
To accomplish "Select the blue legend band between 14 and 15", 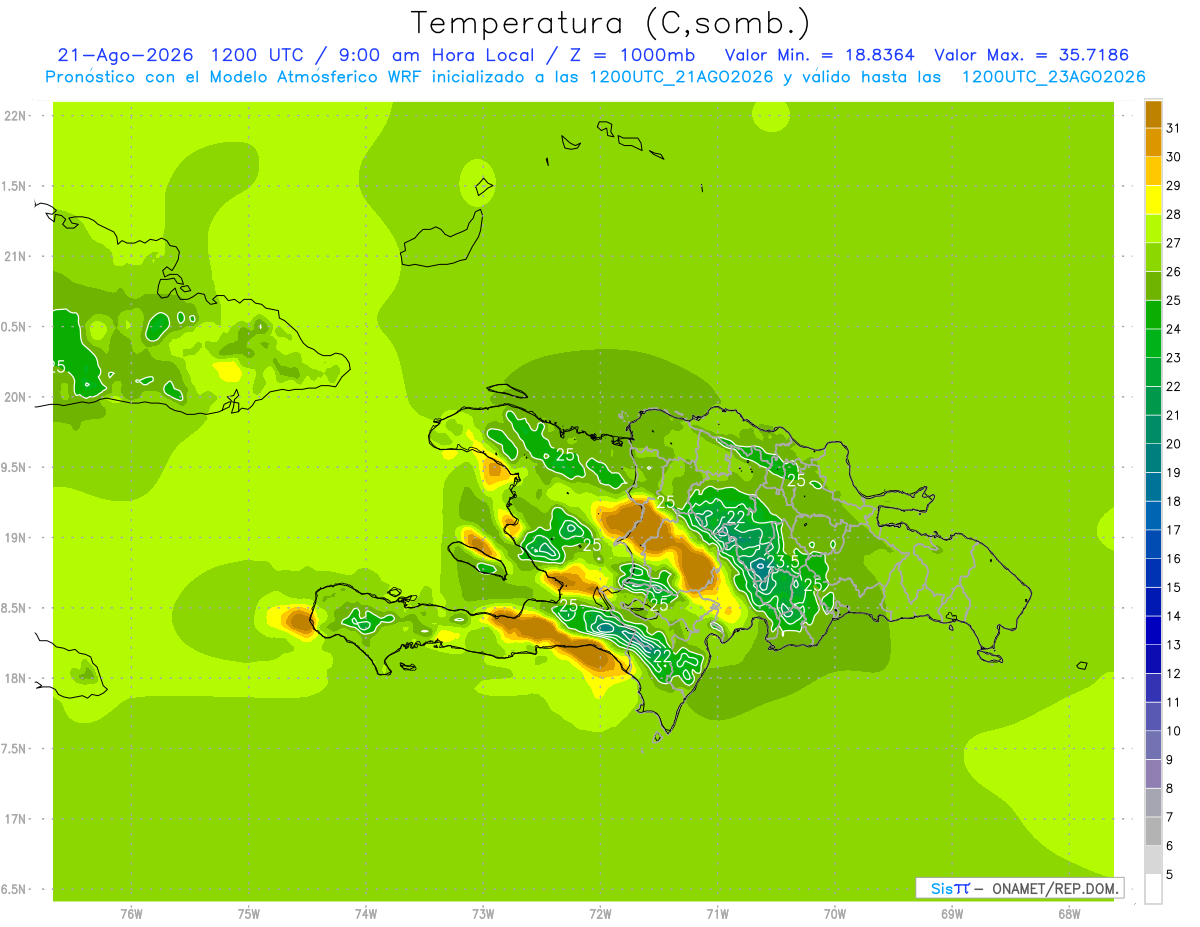I will pos(1153,601).
